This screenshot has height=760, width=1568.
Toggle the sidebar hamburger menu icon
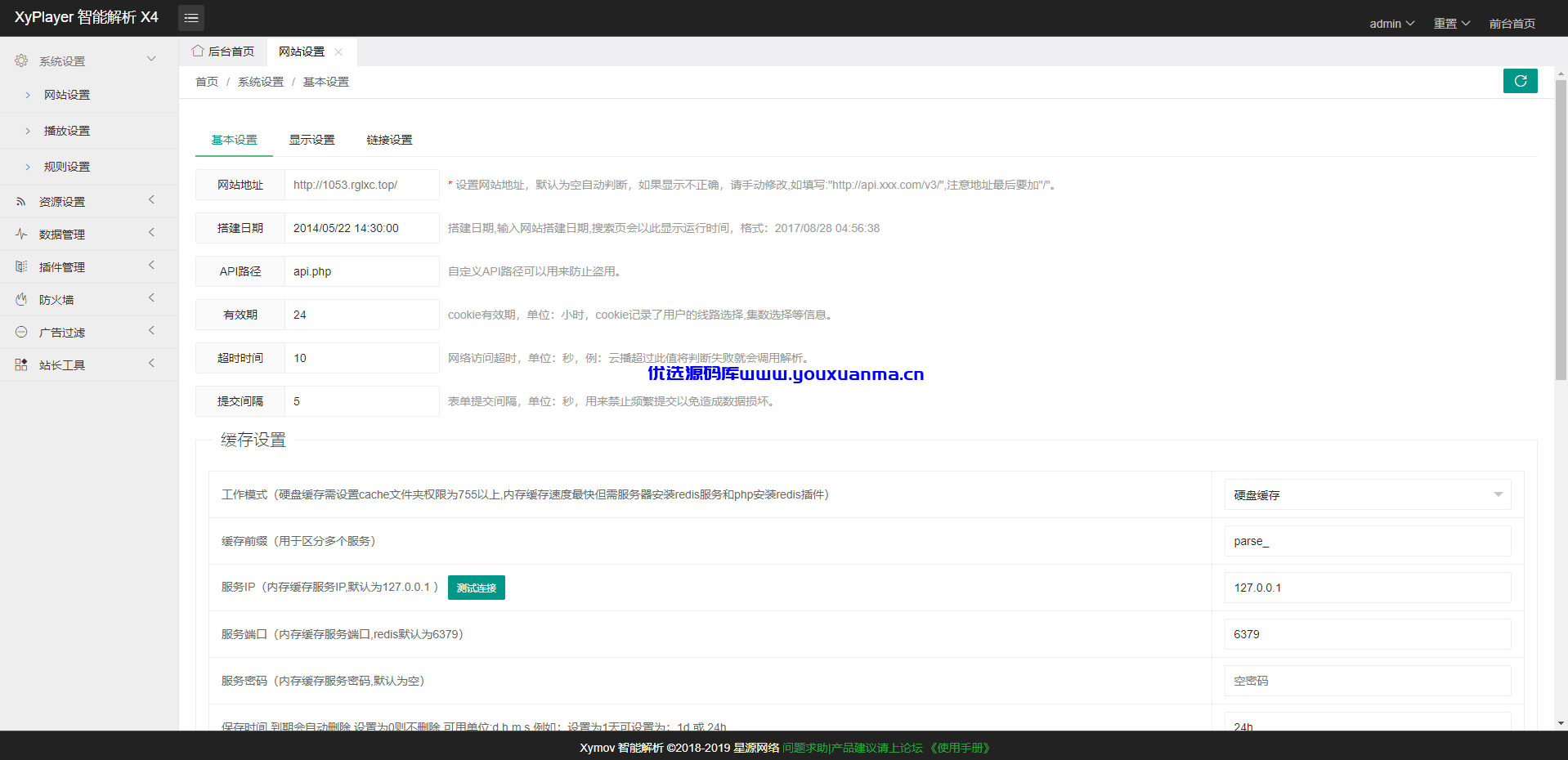tap(191, 18)
